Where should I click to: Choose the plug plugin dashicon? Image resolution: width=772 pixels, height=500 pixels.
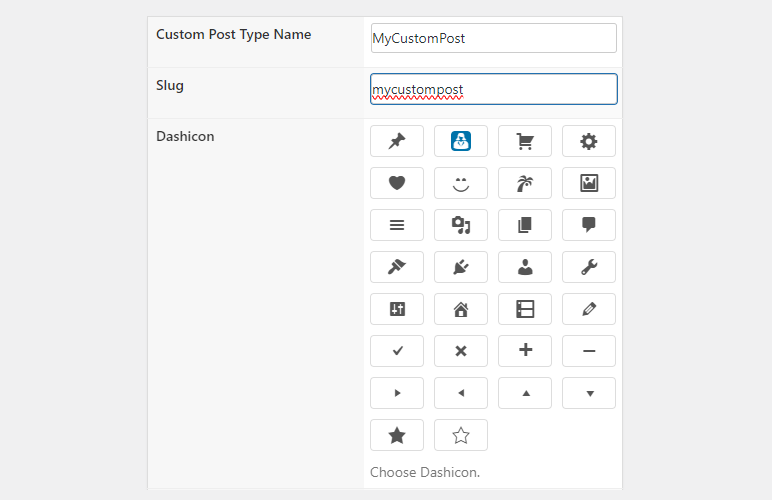point(461,267)
